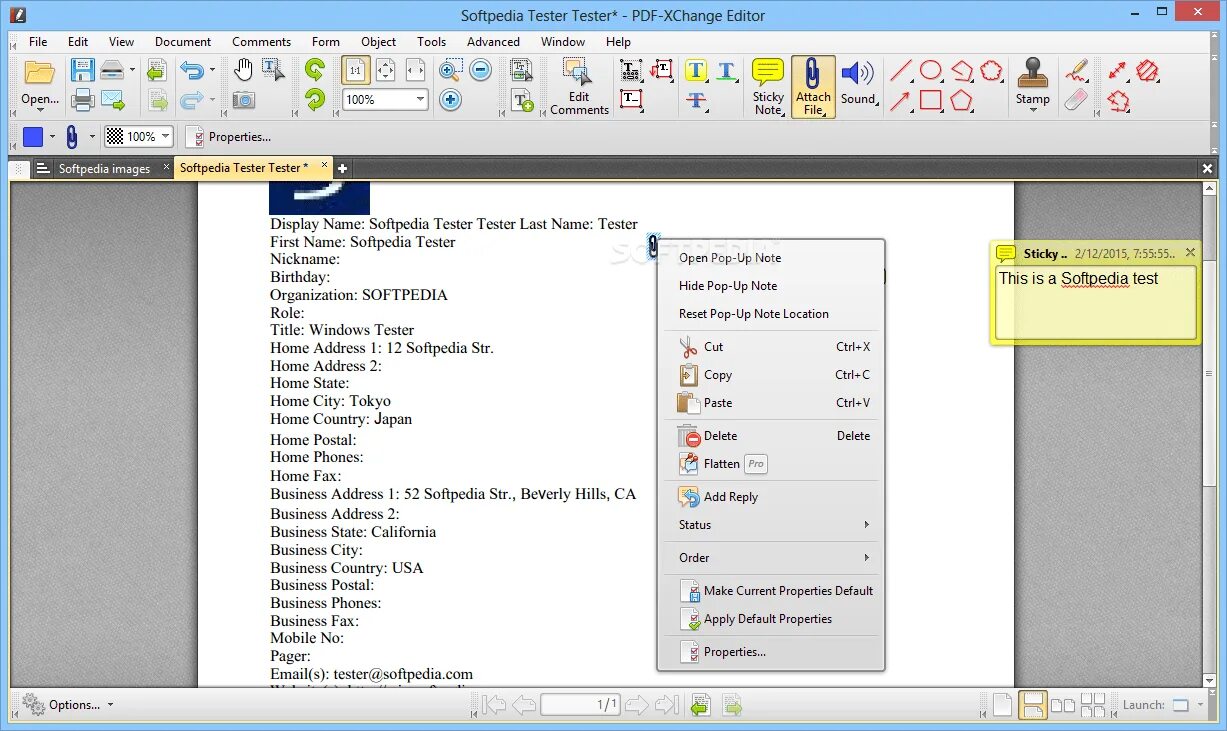This screenshot has width=1227, height=731.
Task: Rotate the view clockwise
Action: point(315,100)
